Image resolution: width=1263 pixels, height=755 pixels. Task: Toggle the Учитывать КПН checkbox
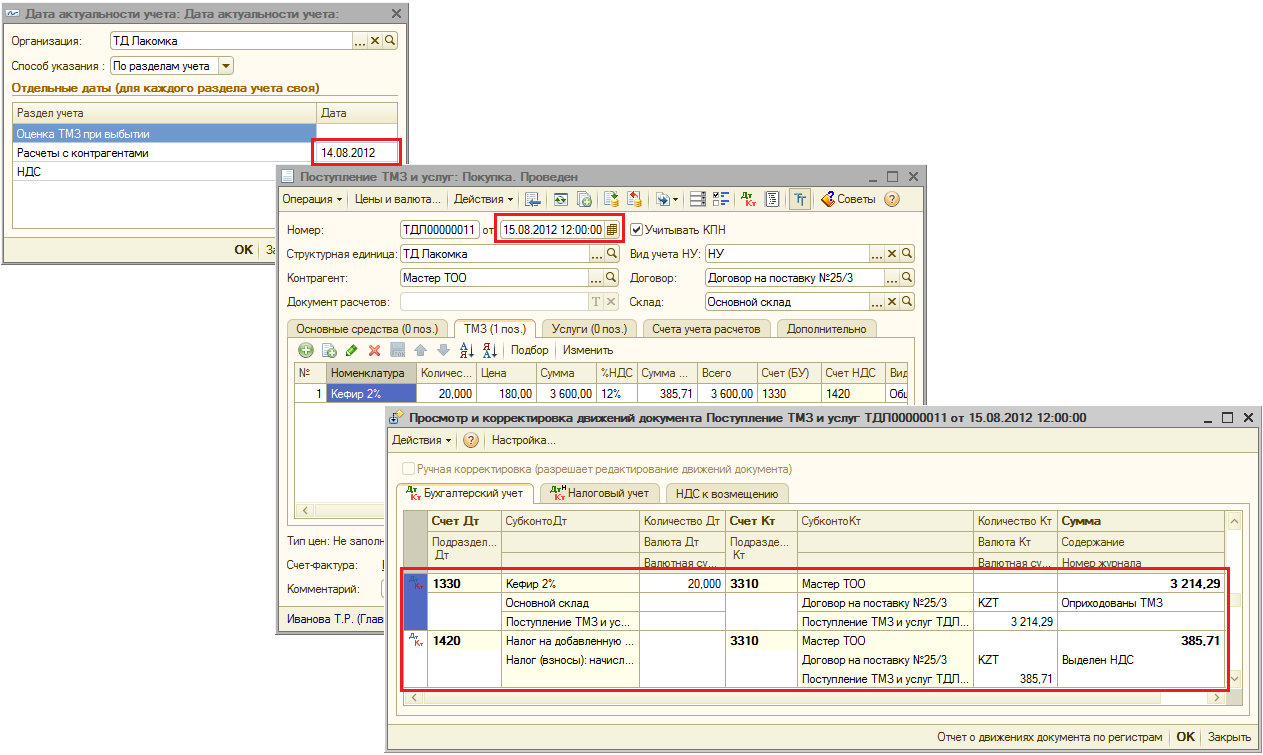(637, 230)
